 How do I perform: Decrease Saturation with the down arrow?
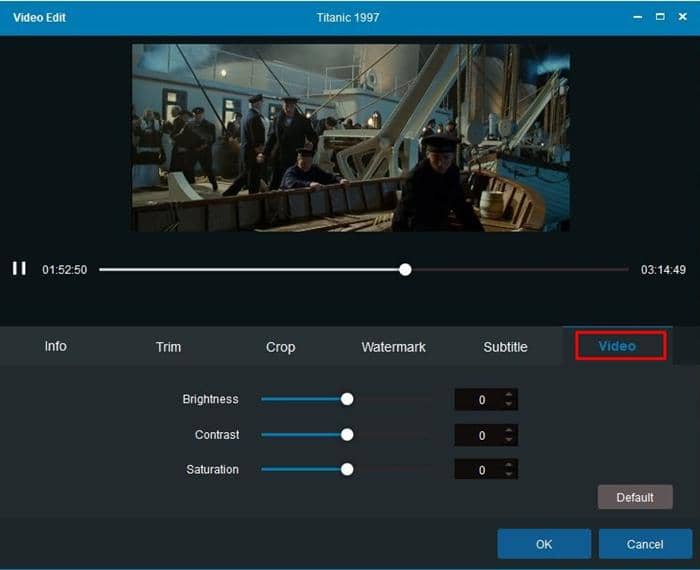[508, 474]
